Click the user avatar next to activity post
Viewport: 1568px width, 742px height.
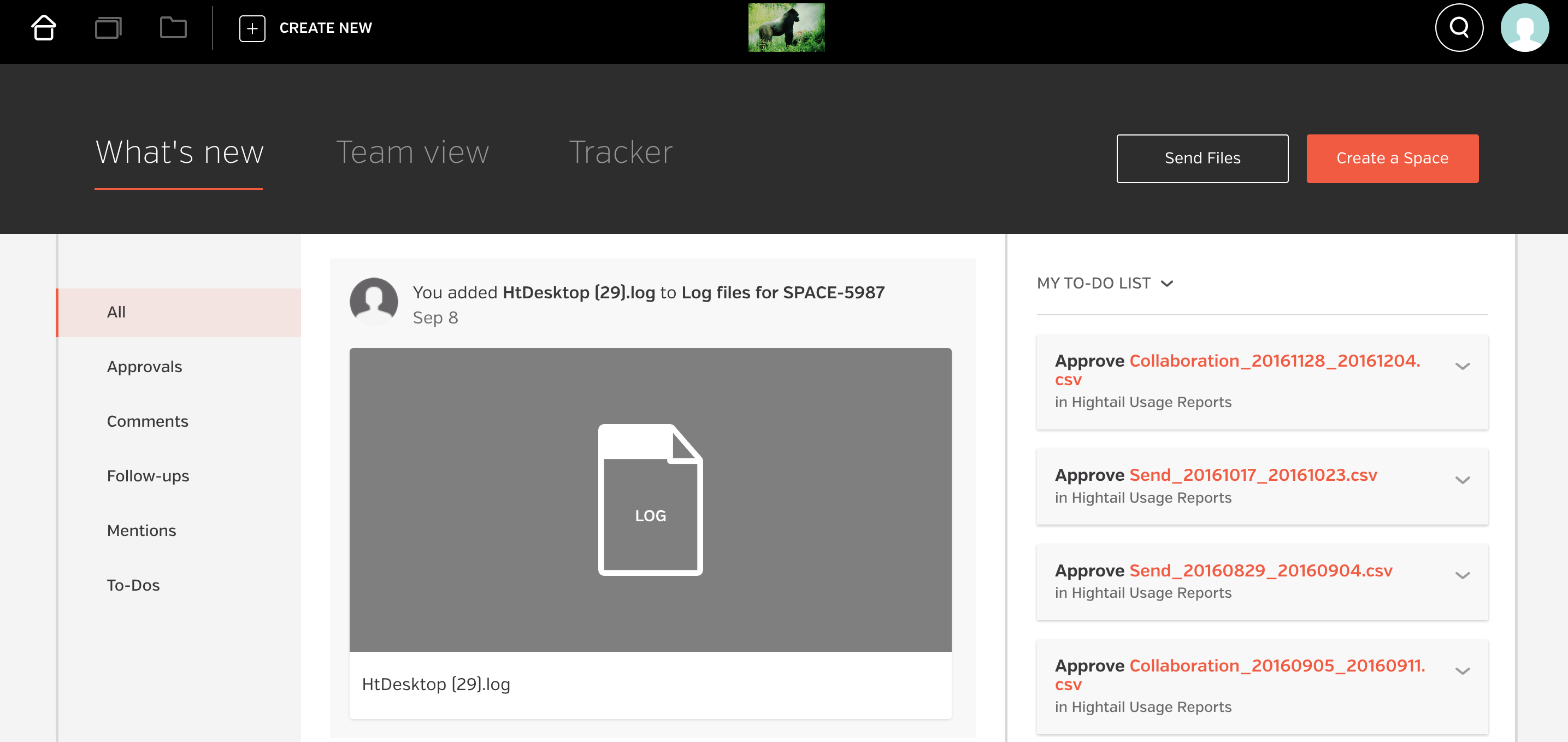tap(374, 302)
